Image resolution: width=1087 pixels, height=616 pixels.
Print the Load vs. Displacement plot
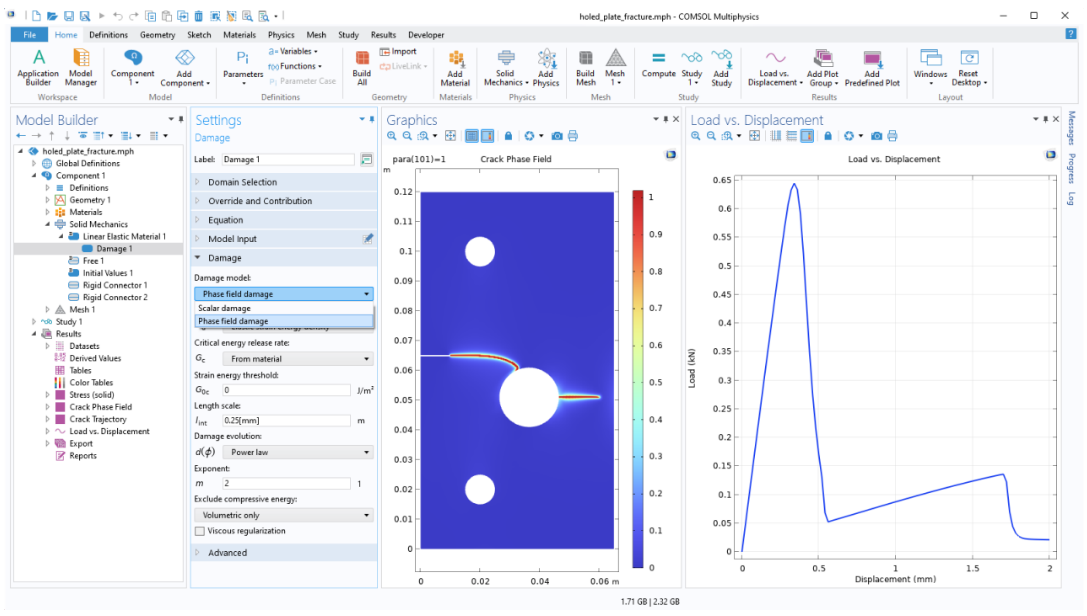click(x=893, y=137)
